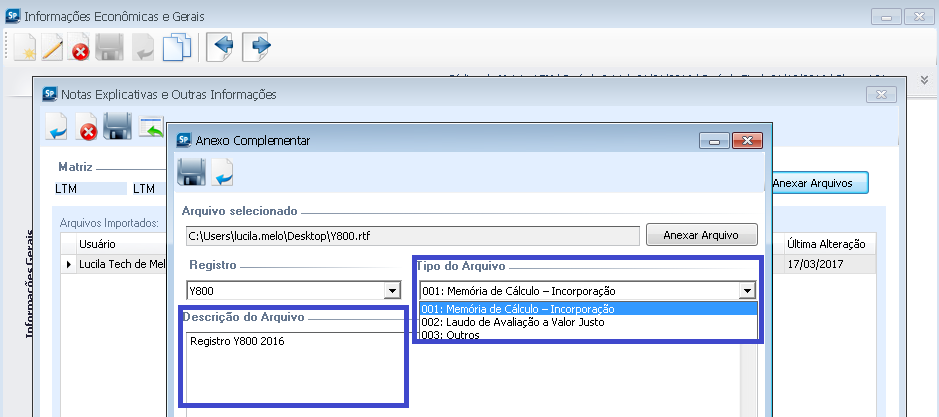Click the greyed undo arrow in main toolbar

(143, 47)
